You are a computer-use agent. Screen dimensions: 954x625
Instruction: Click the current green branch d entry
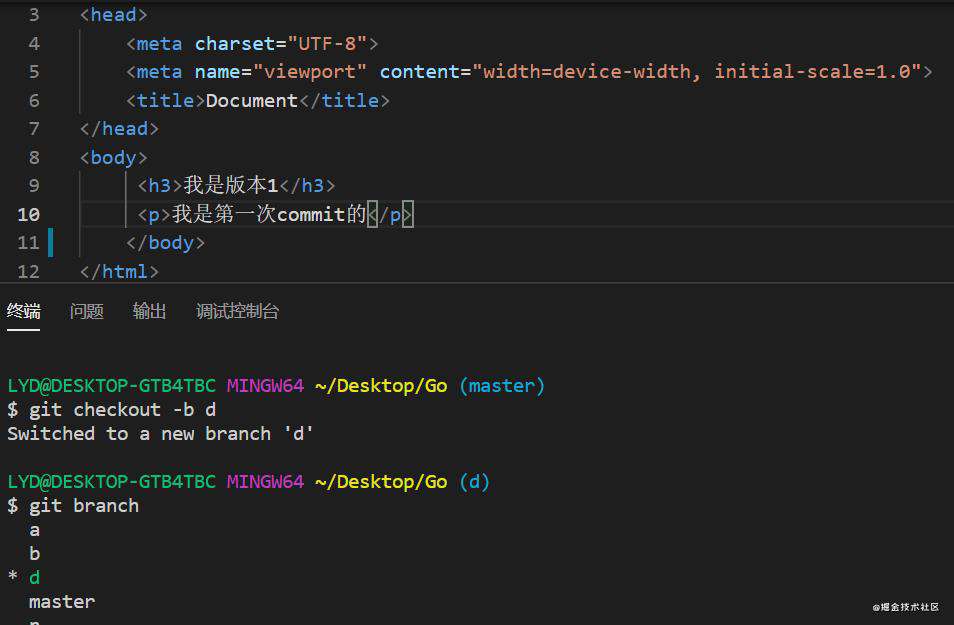click(x=35, y=578)
